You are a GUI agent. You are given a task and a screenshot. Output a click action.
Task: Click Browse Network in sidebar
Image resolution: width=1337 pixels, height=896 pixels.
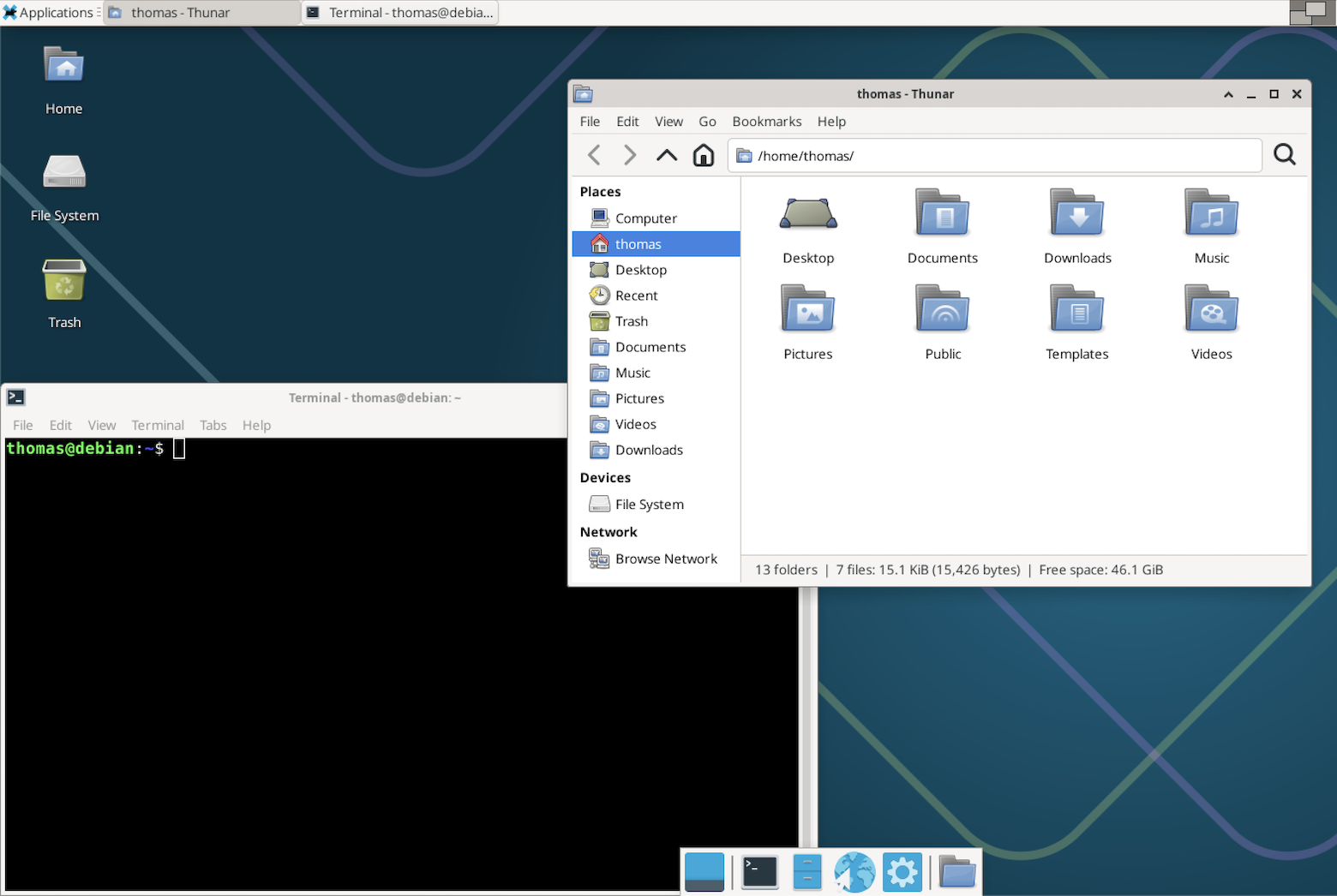(665, 559)
